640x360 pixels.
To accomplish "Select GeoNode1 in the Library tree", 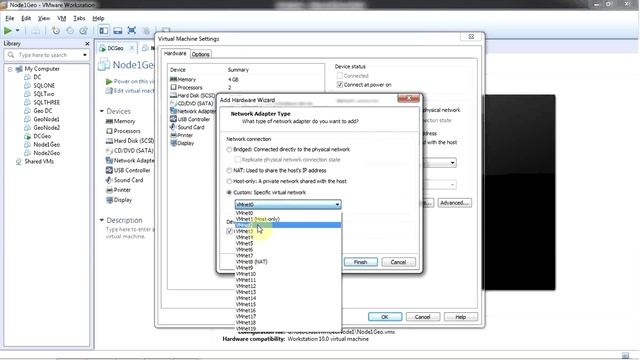I will pyautogui.click(x=46, y=119).
